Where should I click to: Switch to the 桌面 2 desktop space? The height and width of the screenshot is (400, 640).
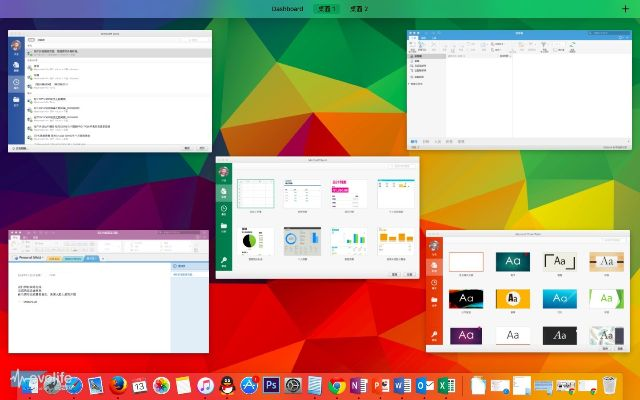coord(357,8)
